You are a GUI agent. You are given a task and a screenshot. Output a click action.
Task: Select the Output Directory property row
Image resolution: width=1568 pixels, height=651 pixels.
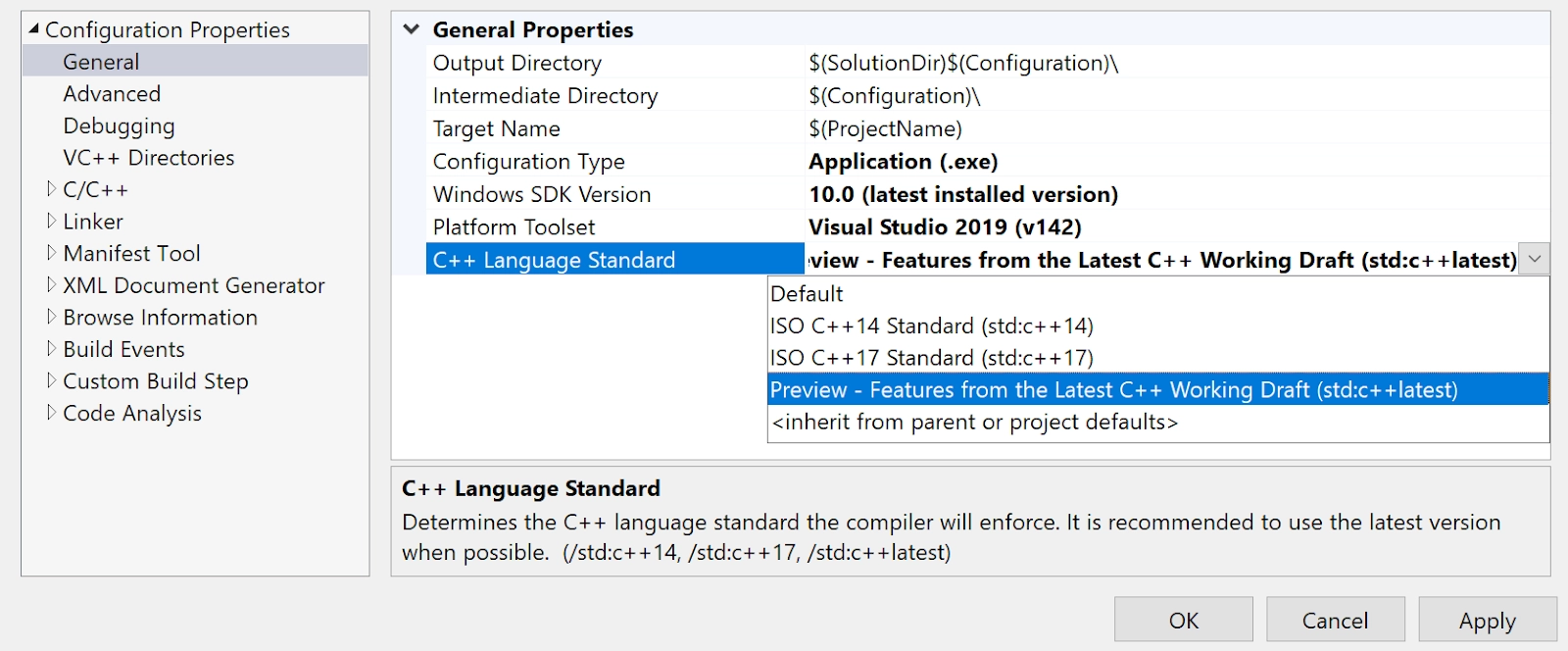coord(988,63)
